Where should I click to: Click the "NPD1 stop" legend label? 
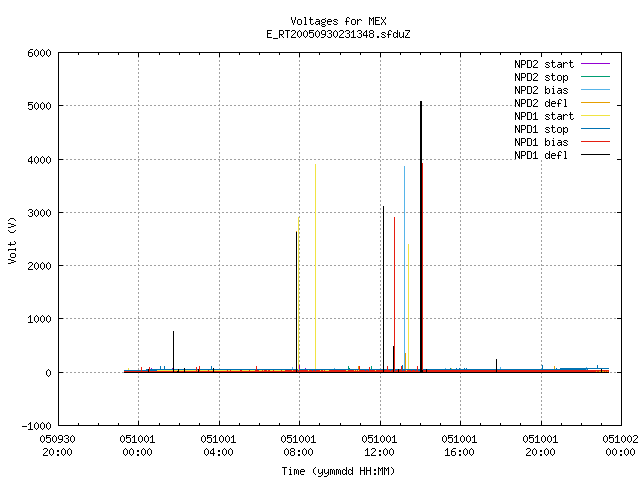point(541,129)
